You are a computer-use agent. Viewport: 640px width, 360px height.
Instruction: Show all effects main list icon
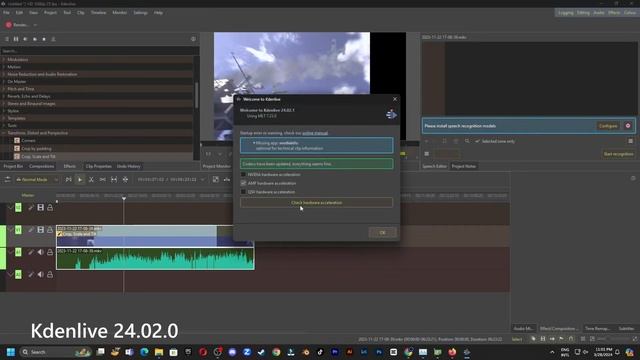(x=7, y=39)
